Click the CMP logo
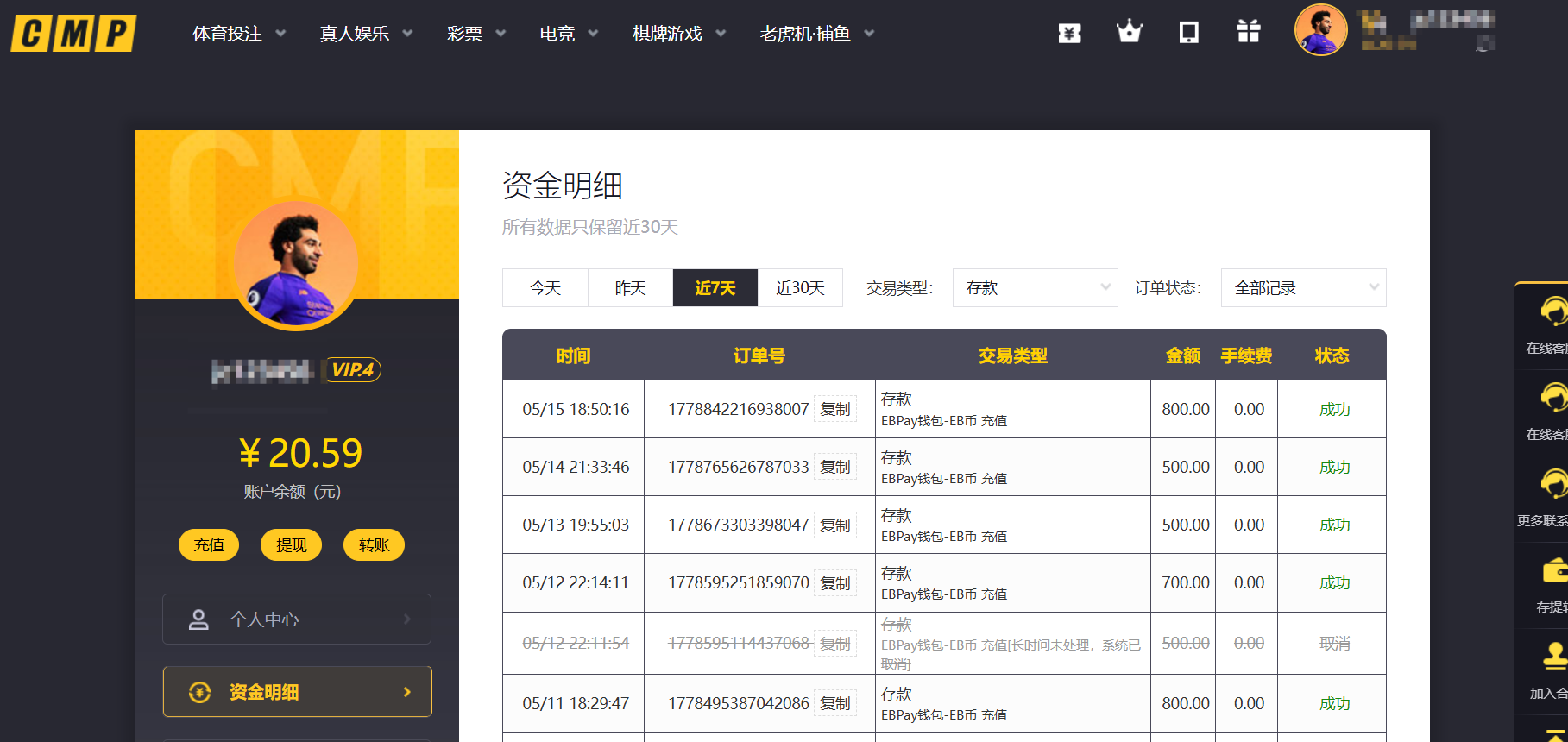The width and height of the screenshot is (1568, 742). 73,33
